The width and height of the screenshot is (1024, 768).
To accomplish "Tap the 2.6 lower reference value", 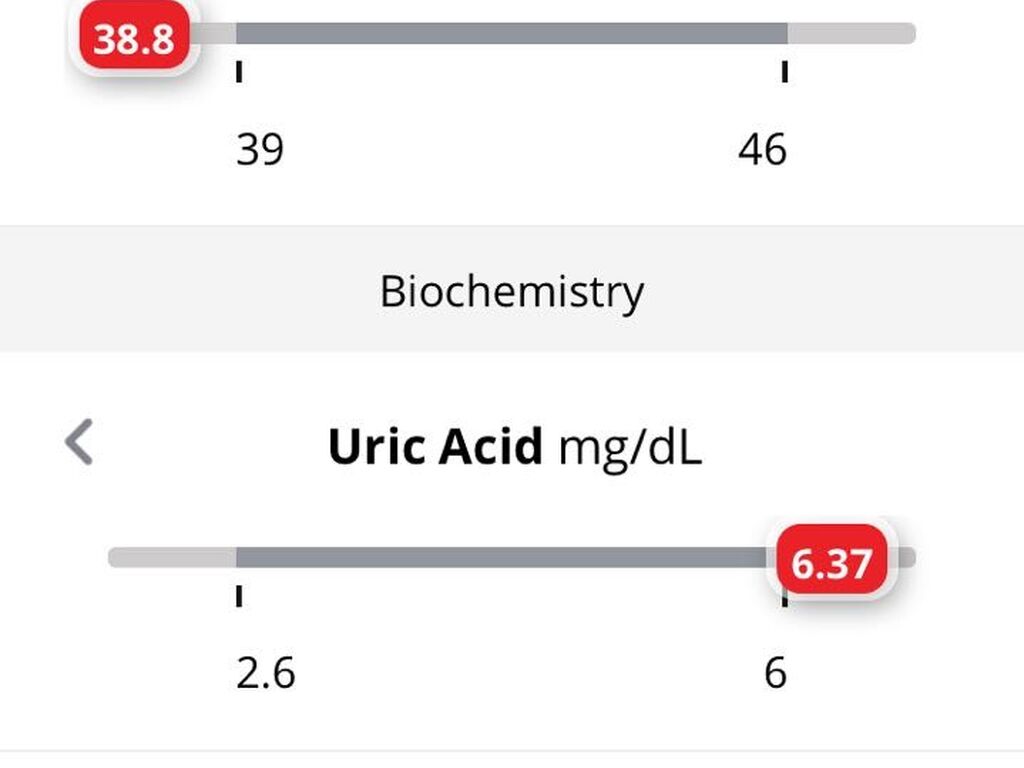I will pos(266,673).
